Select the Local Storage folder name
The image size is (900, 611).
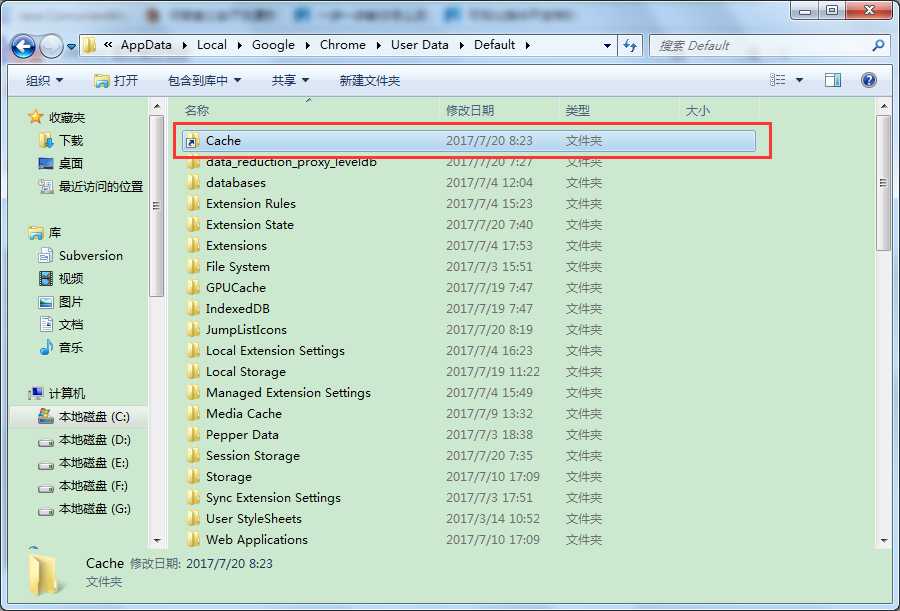click(x=246, y=372)
